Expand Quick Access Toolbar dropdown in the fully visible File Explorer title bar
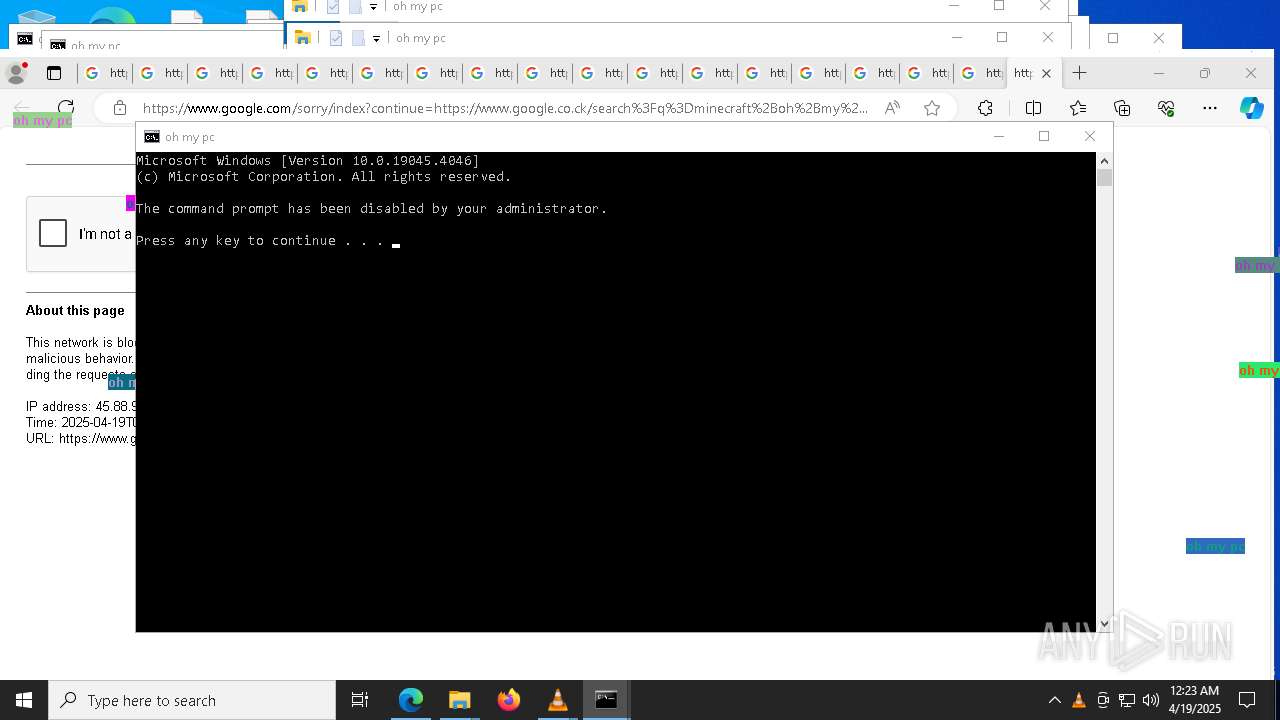 [x=376, y=38]
